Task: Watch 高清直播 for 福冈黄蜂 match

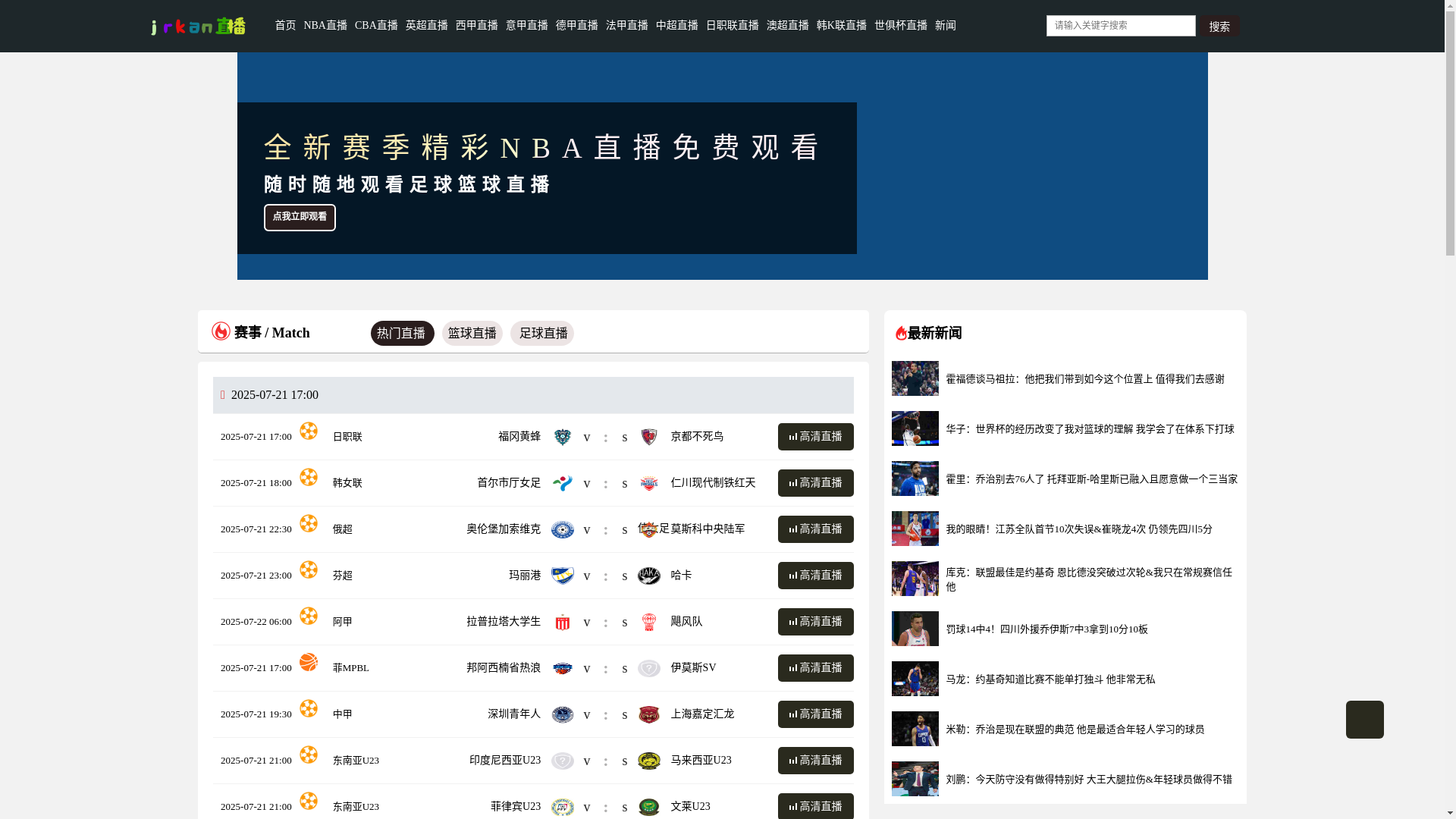Action: 816,437
